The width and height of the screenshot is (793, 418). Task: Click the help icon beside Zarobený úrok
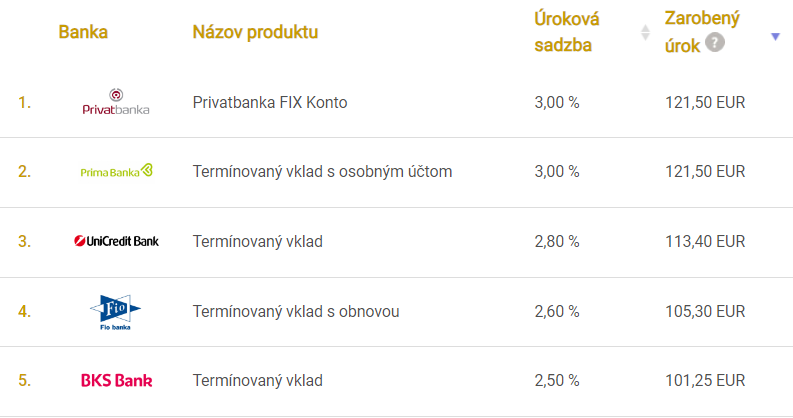pyautogui.click(x=714, y=43)
